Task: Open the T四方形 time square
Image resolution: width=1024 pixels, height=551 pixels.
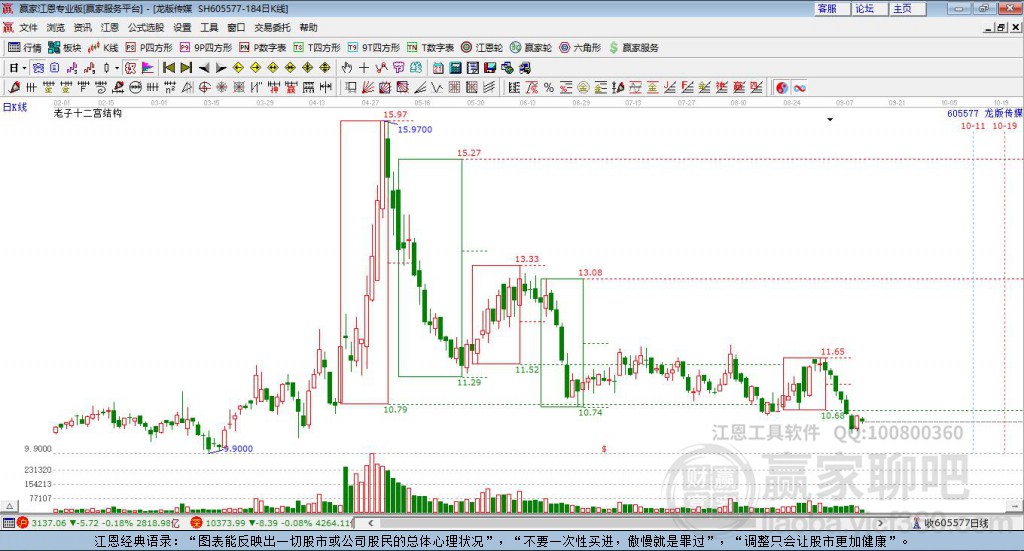Action: click(x=317, y=48)
